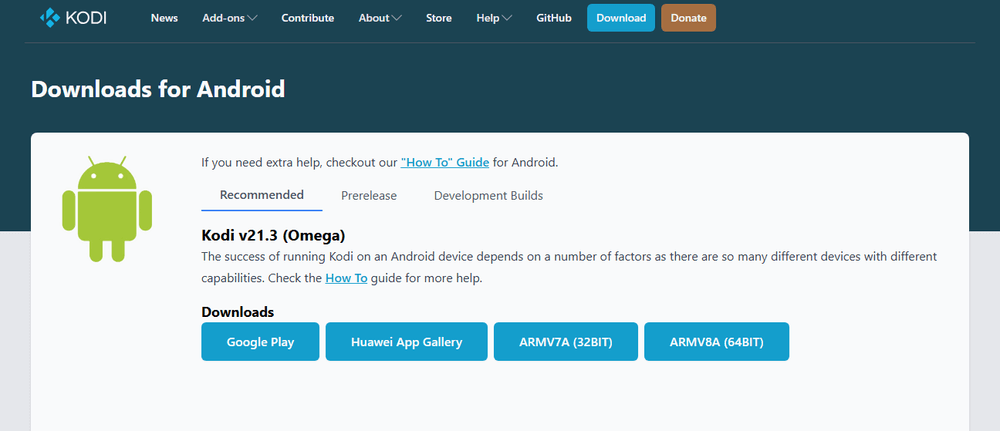This screenshot has height=431, width=1000.
Task: Follow the How To link in description
Action: [x=346, y=279]
